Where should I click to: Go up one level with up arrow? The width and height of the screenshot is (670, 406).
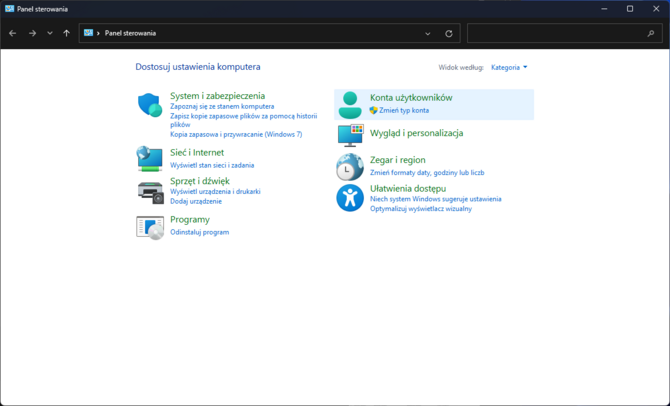click(x=66, y=33)
